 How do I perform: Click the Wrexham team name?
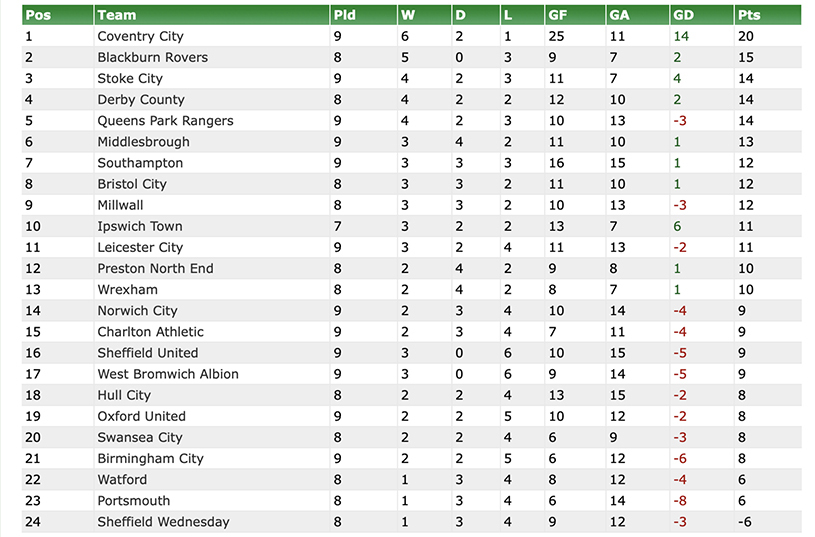coord(127,289)
